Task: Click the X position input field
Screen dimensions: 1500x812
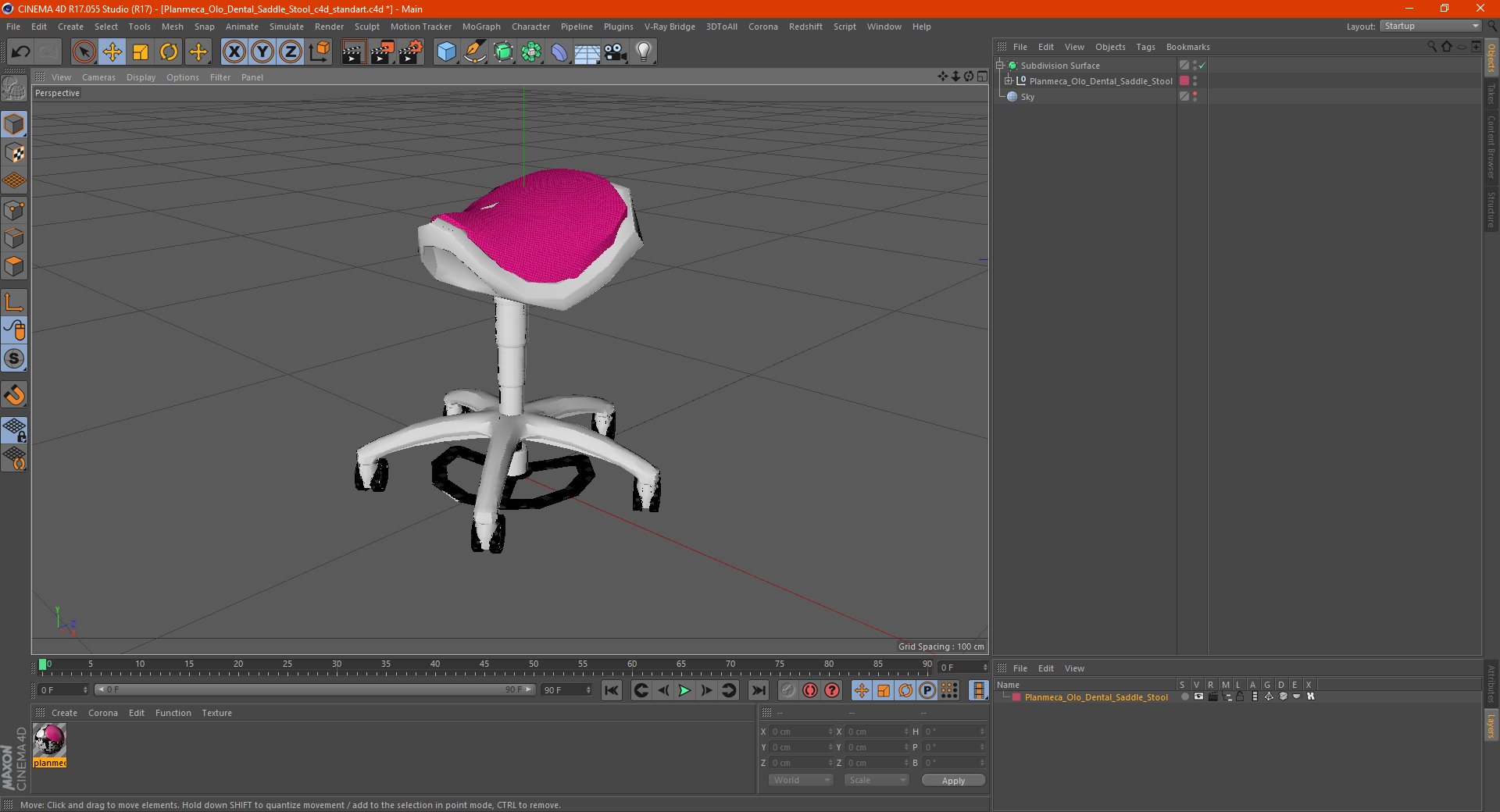Action: 802,732
